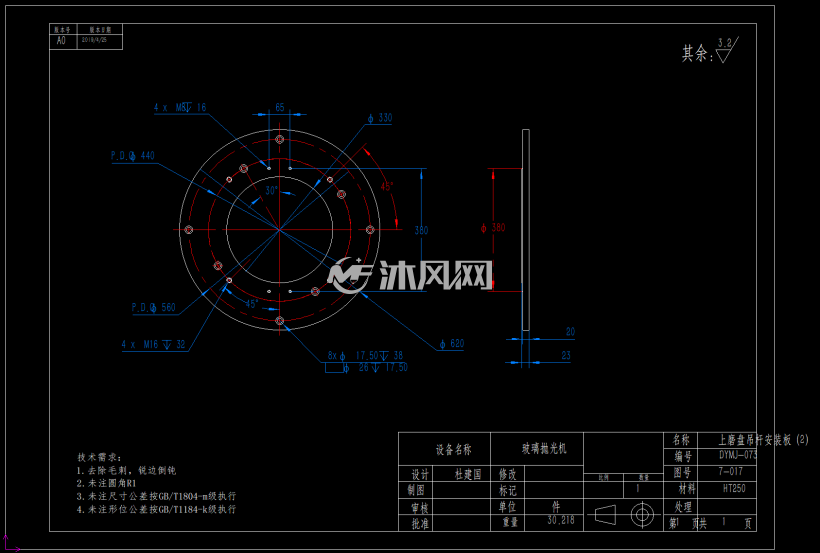Click the 'A0' revision cell
Viewport: 820px width, 553px height.
point(61,41)
